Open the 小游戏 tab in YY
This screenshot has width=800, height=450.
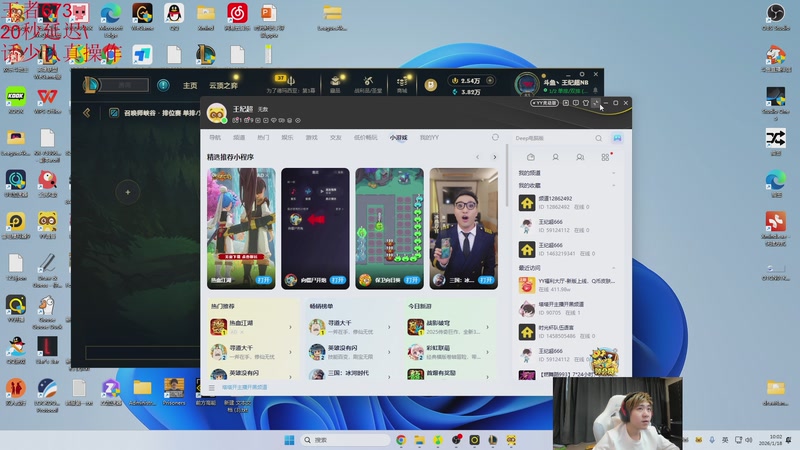398,138
